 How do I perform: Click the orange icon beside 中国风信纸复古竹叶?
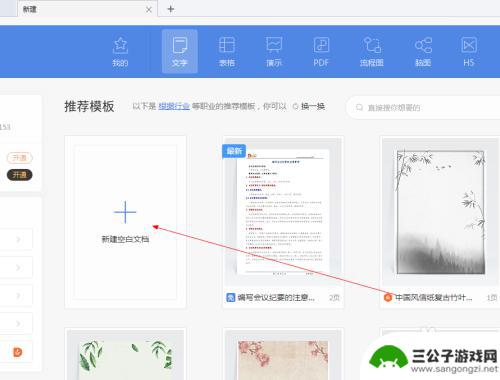[388, 297]
